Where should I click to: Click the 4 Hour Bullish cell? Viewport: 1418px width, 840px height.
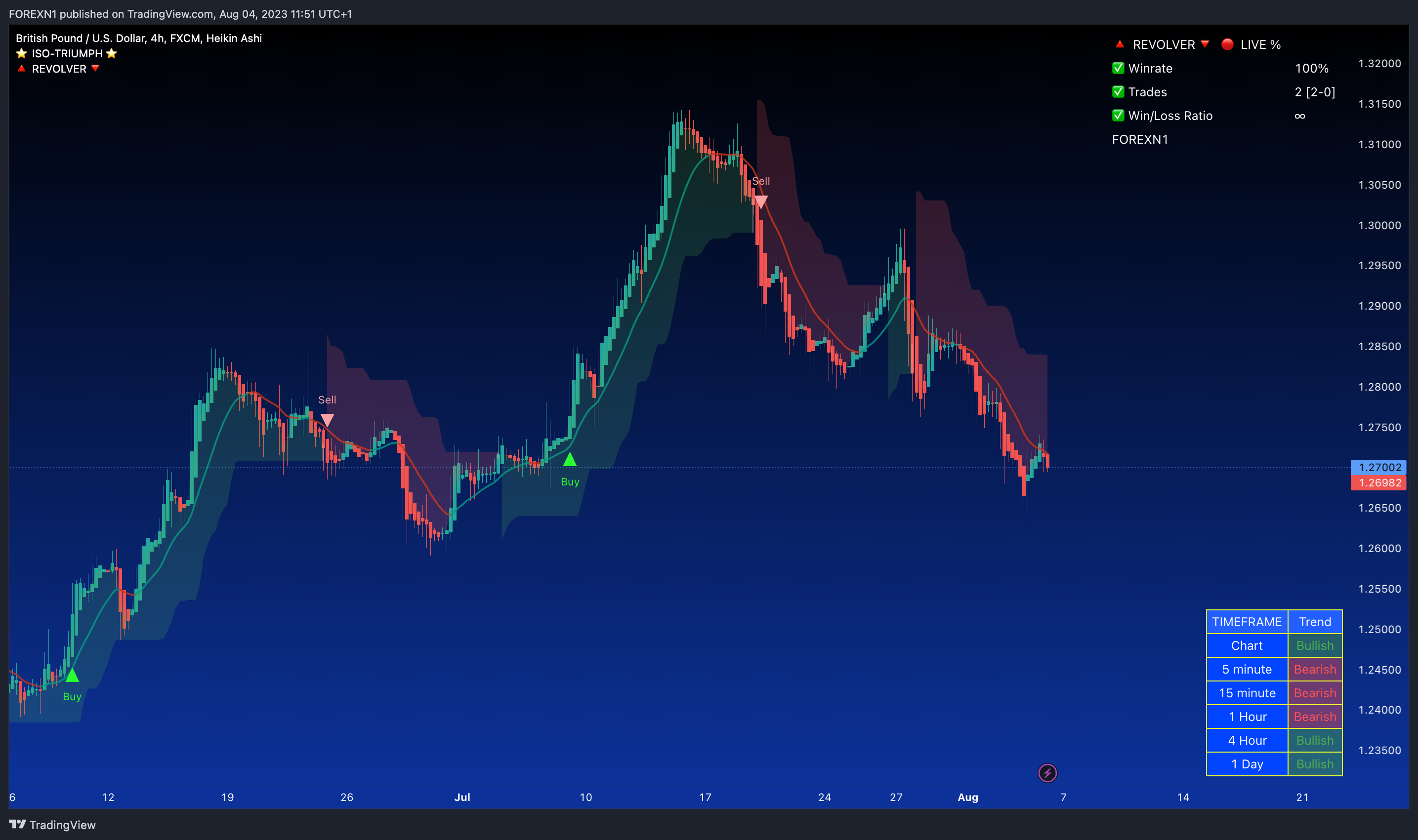tap(1315, 740)
